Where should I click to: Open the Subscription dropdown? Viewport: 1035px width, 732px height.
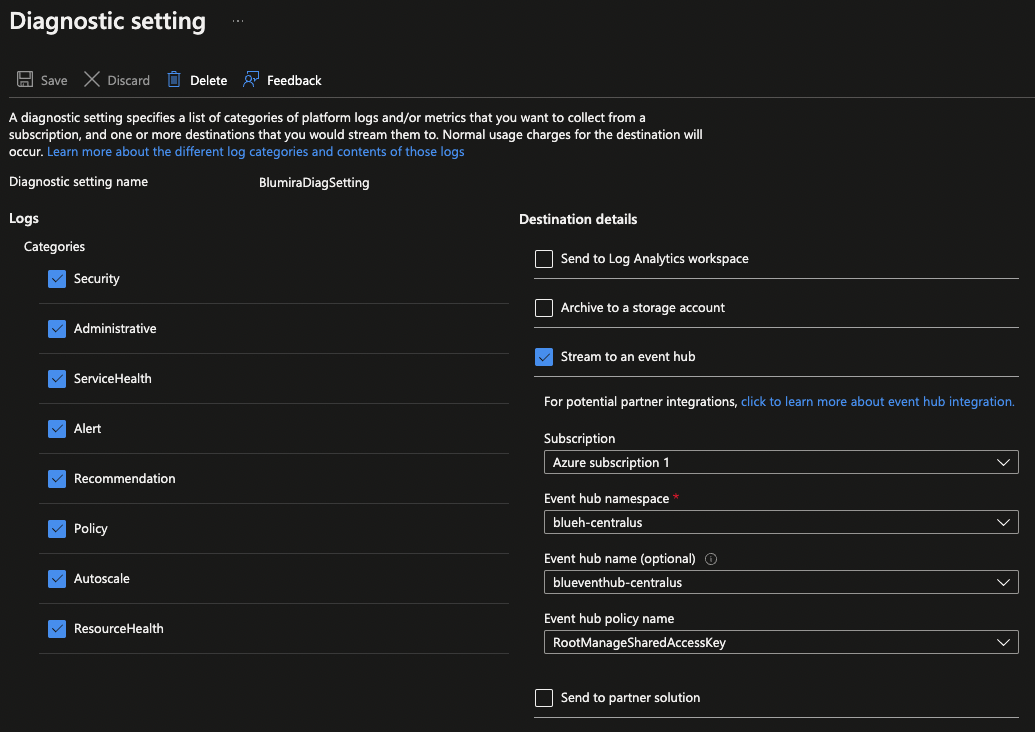1002,462
